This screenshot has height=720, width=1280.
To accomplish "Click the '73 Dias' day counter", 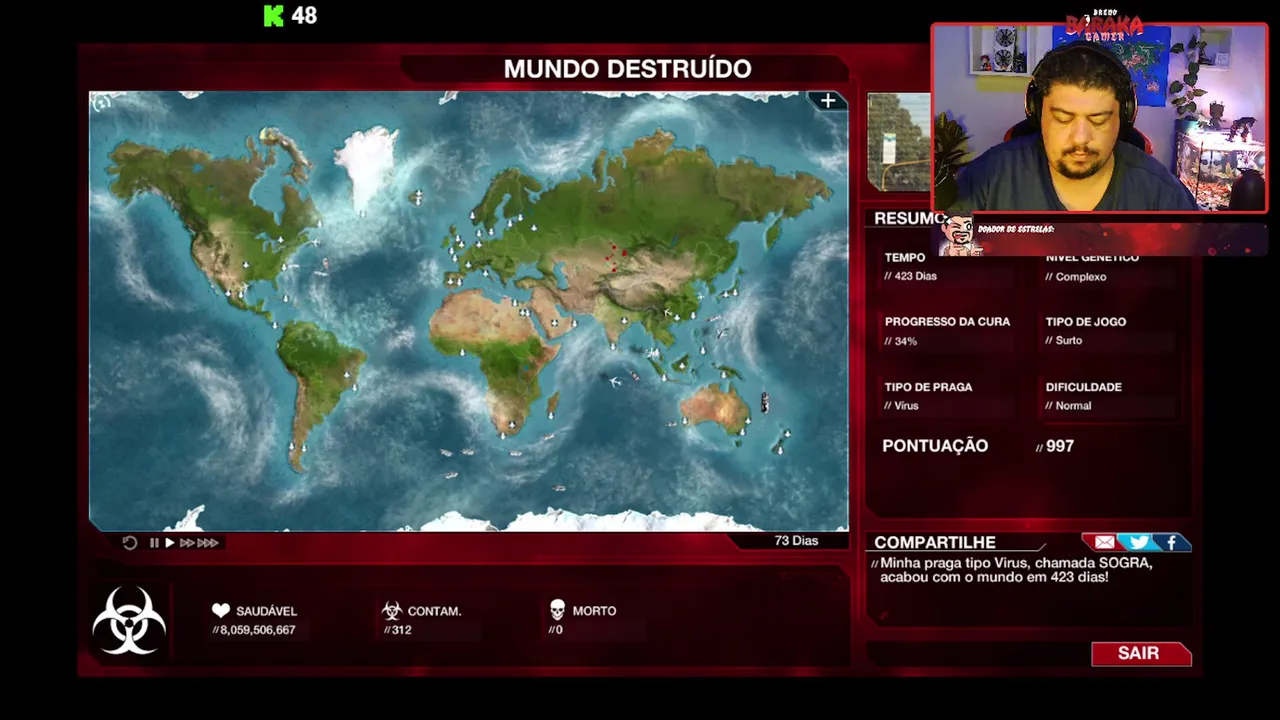I will 796,540.
